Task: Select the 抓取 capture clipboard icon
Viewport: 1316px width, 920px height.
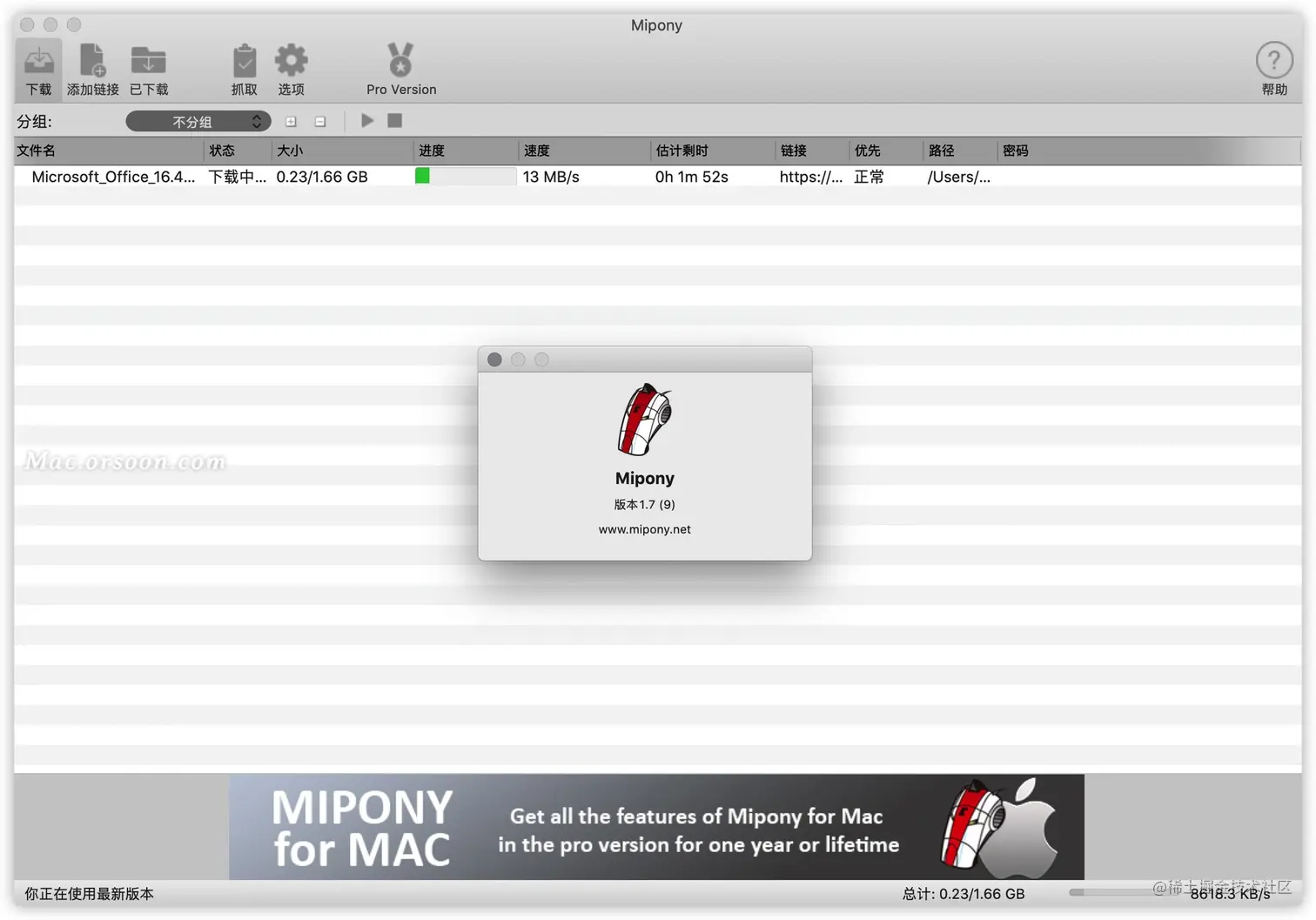Action: coord(244,69)
